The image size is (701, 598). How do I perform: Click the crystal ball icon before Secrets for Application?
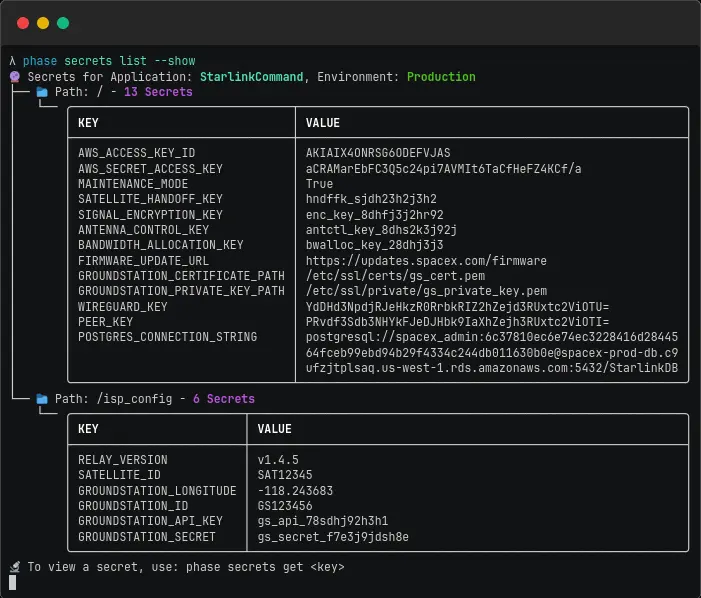[15, 77]
